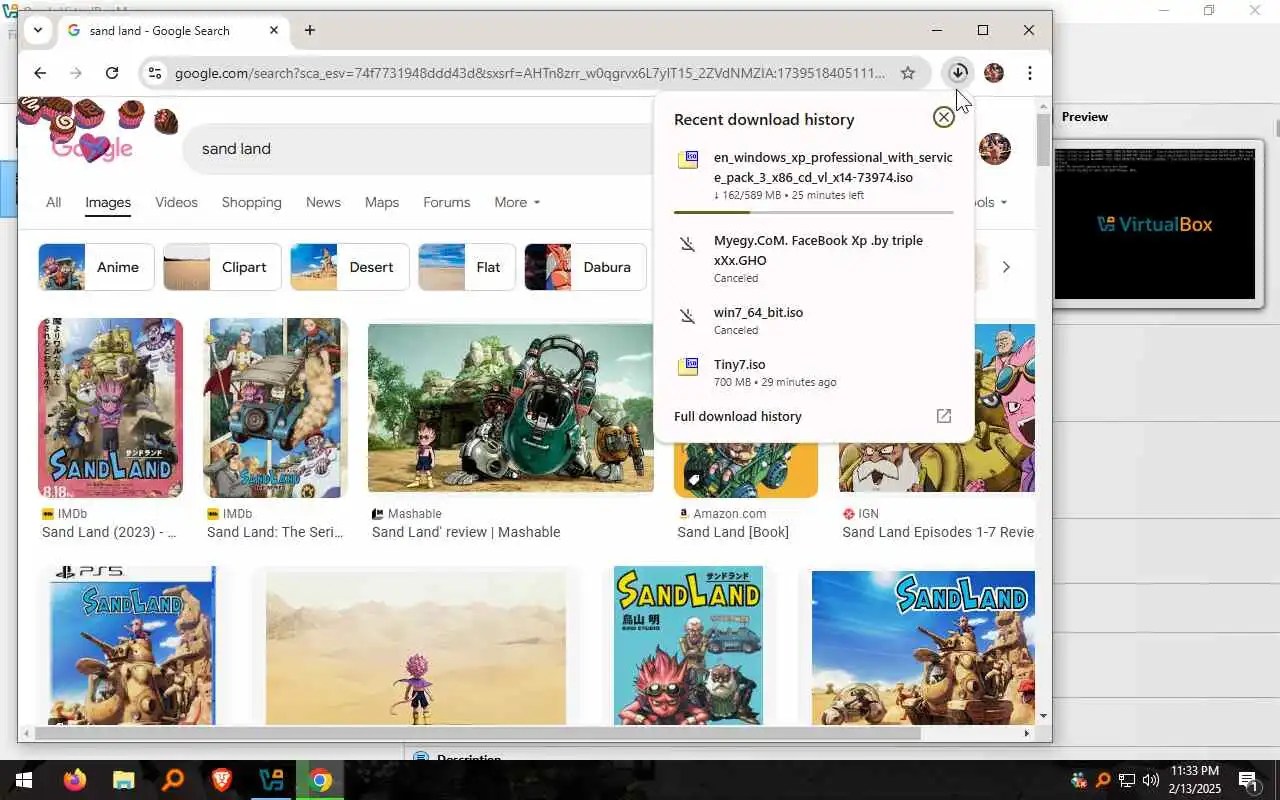This screenshot has width=1280, height=800.
Task: Filter images by Flat chip
Action: 466,267
